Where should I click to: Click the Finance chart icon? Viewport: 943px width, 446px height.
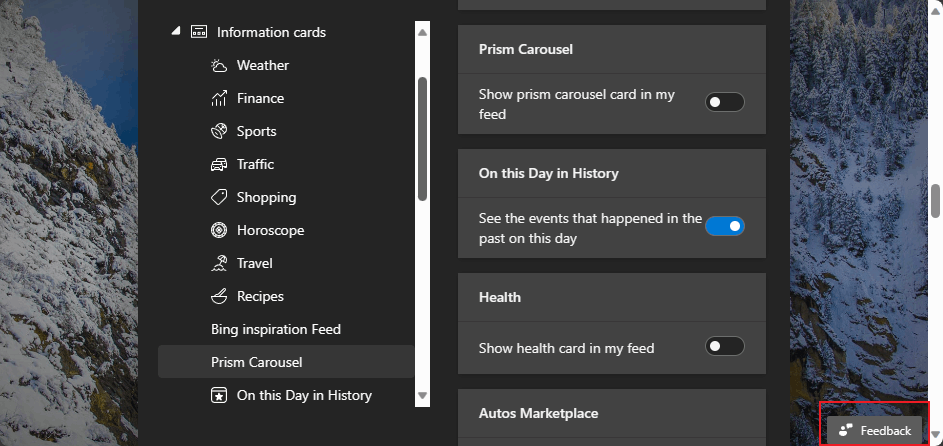[219, 99]
